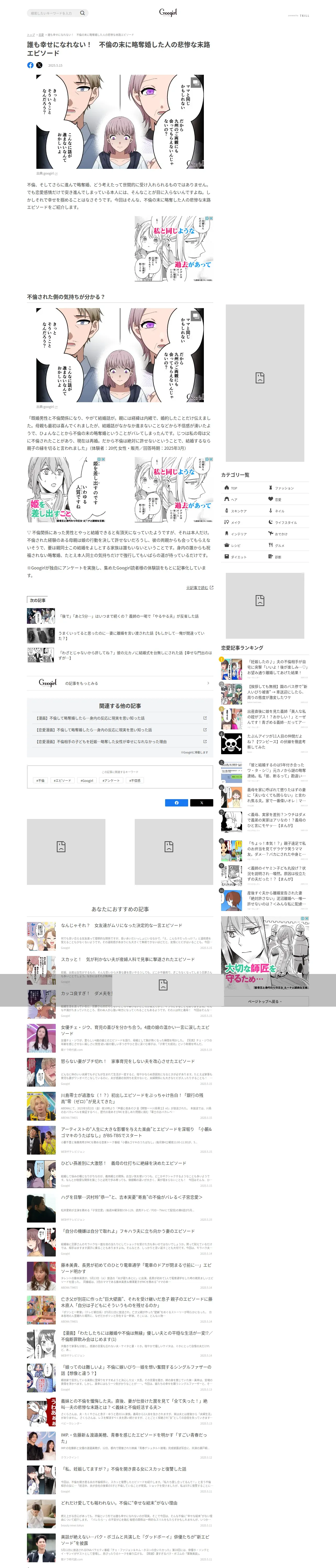Click external-link icon beside 【恋愛漫画】不倫して略奪婚したら
The image size is (336, 1568).
205,730
